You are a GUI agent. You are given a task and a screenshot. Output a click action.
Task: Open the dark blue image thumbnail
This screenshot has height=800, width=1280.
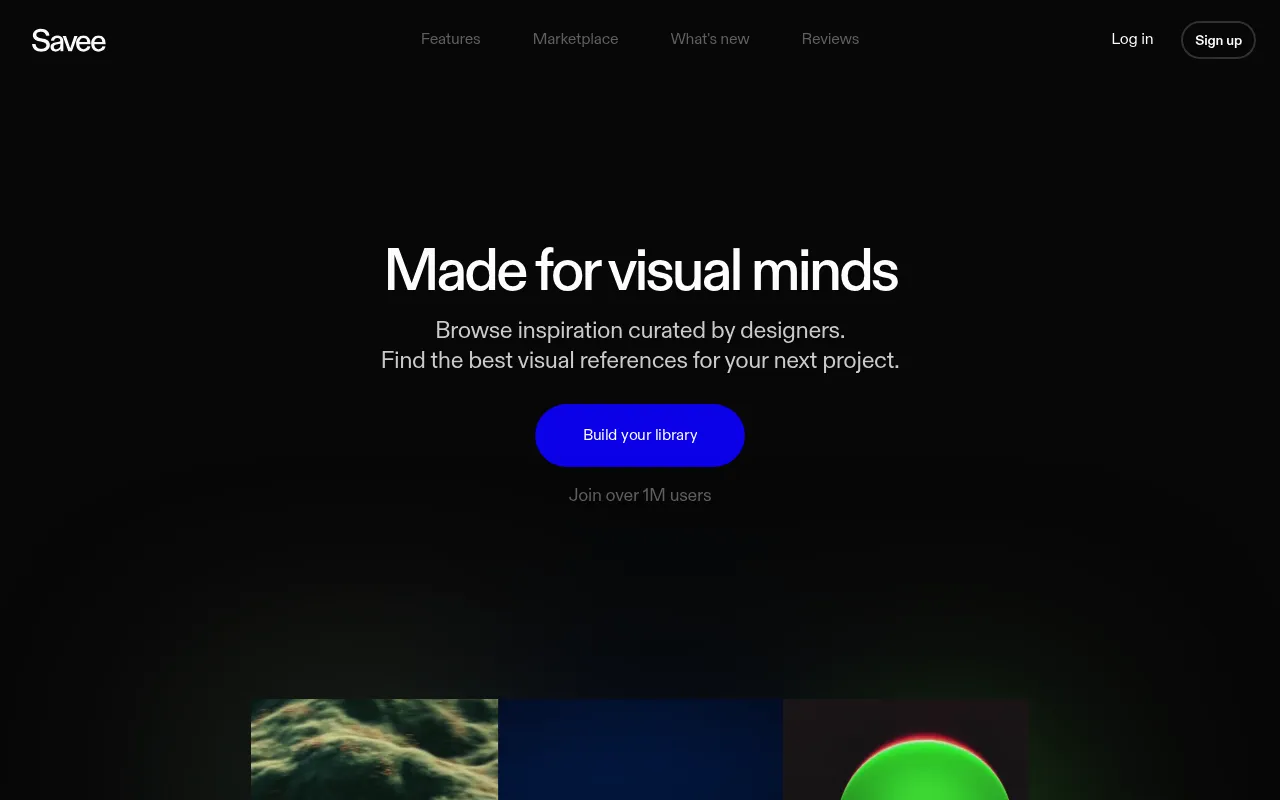pos(640,749)
